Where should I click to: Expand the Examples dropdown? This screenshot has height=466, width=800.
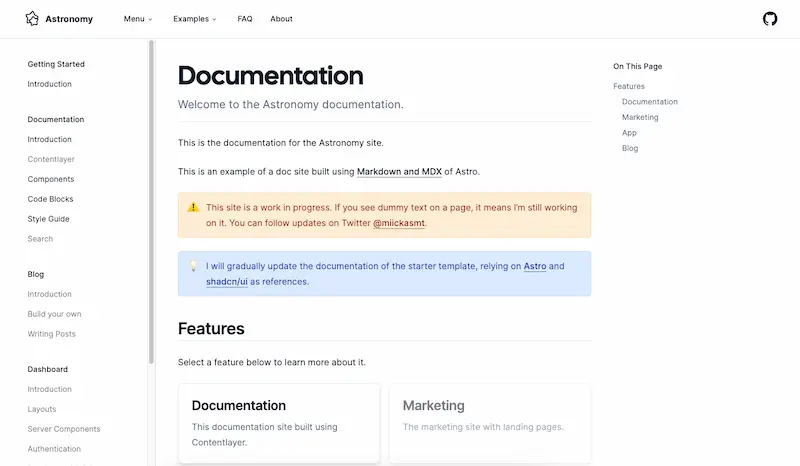coord(194,19)
